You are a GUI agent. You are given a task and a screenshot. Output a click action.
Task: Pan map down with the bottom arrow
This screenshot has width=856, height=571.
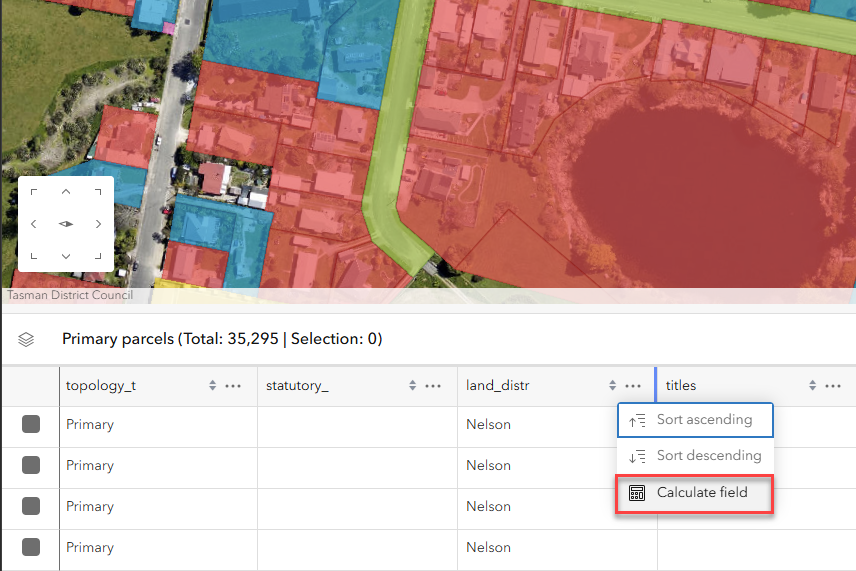[66, 256]
